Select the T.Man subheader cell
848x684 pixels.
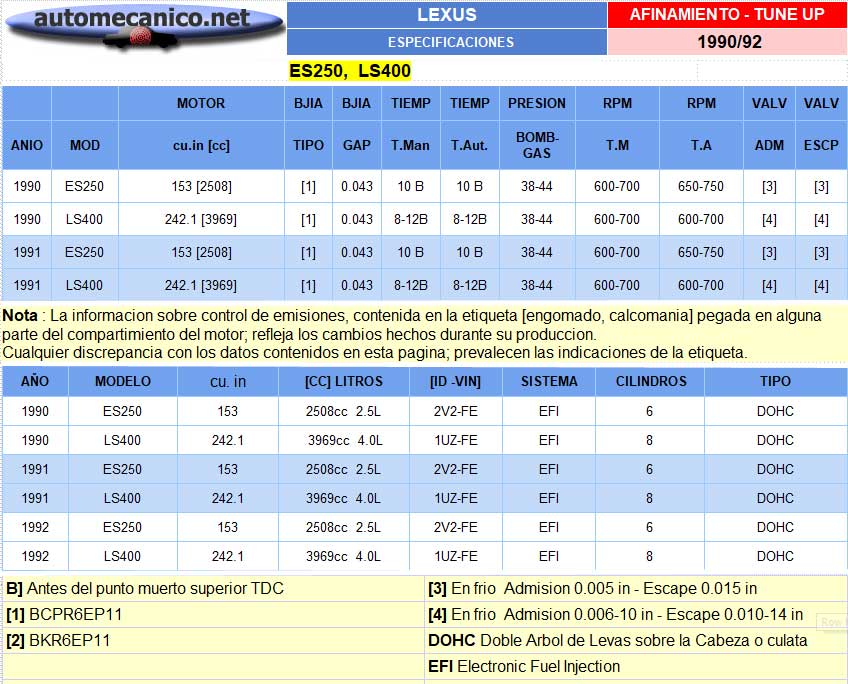(x=410, y=145)
